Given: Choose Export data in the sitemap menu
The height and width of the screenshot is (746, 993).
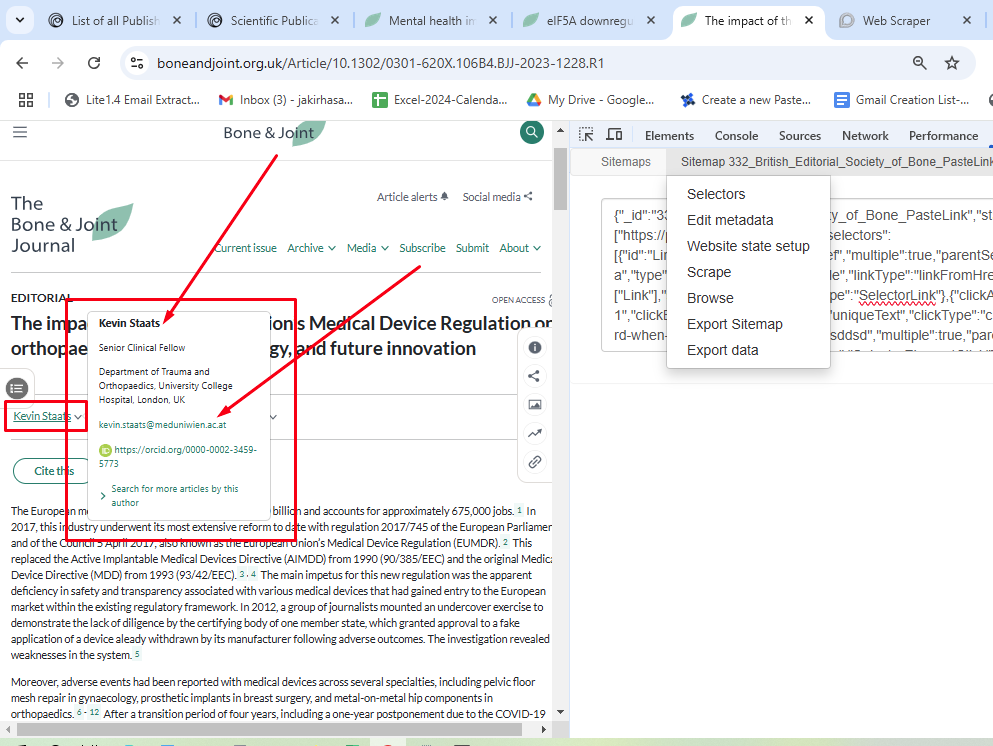Looking at the screenshot, I should (722, 350).
